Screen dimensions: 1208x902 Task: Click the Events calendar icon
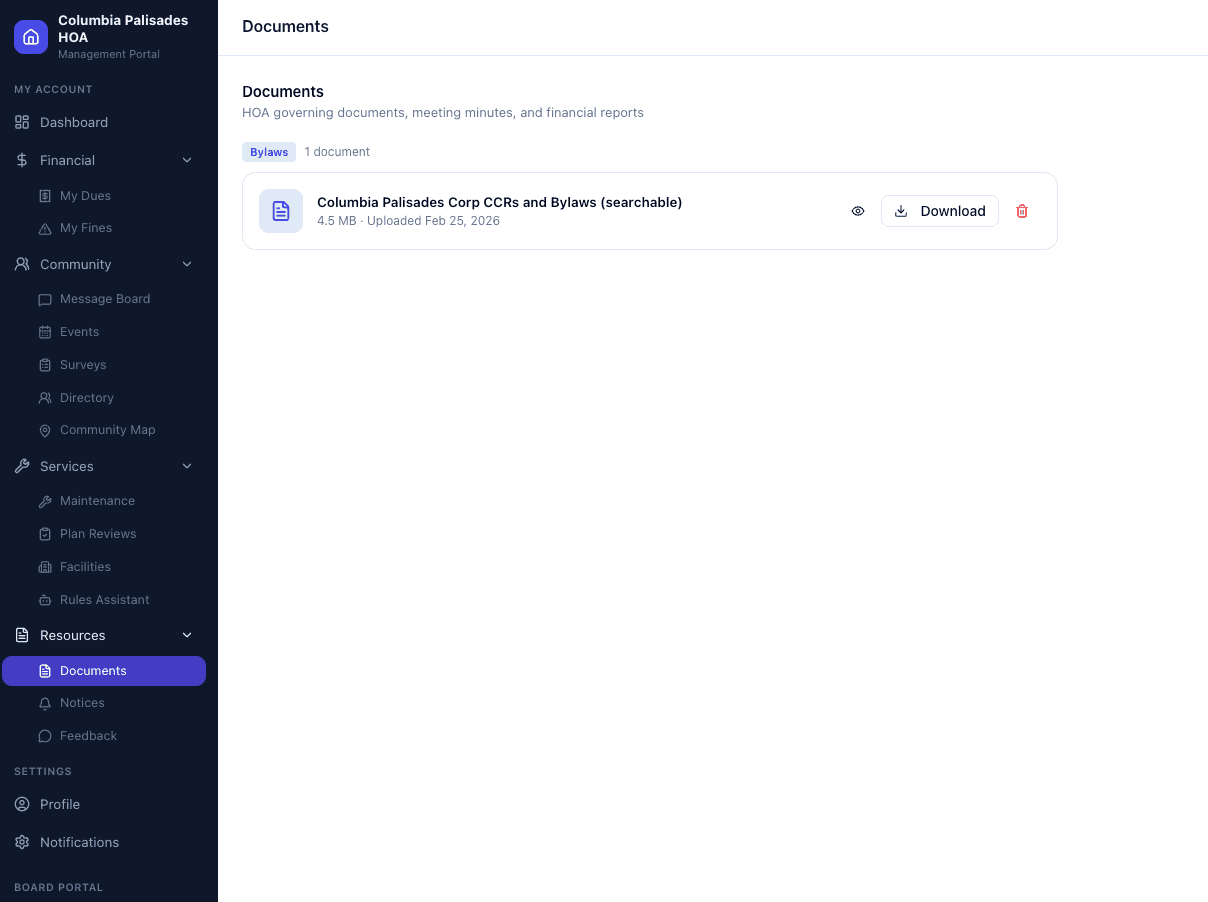pyautogui.click(x=45, y=331)
